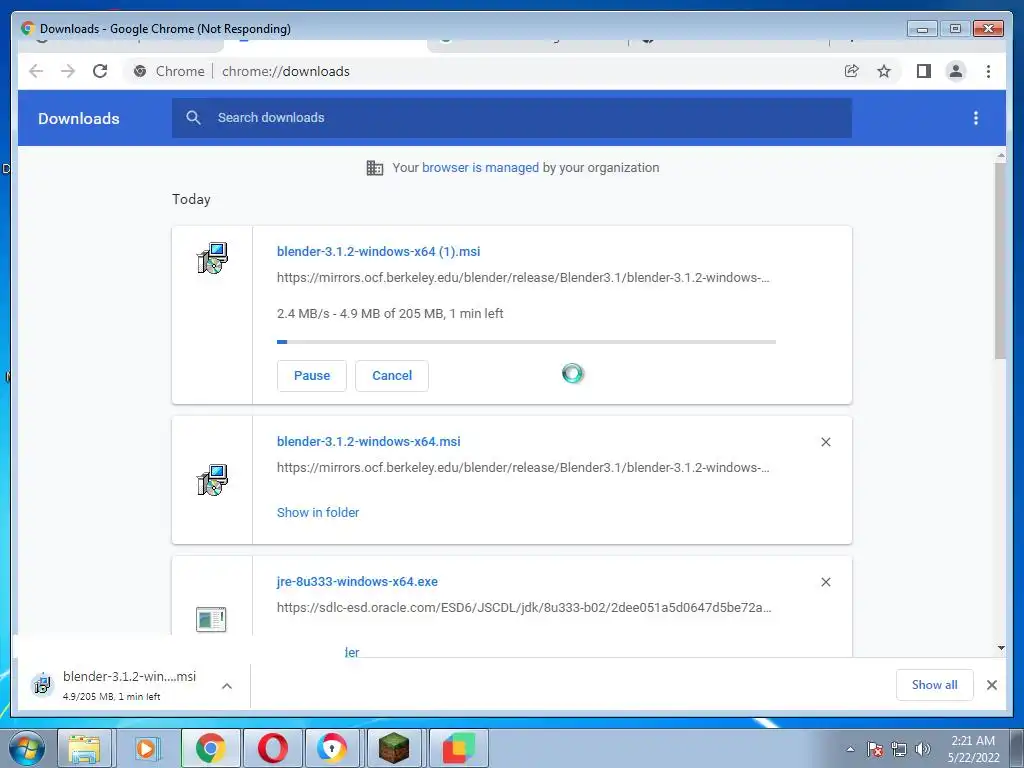
Task: Open the profile avatar icon
Action: [x=955, y=71]
